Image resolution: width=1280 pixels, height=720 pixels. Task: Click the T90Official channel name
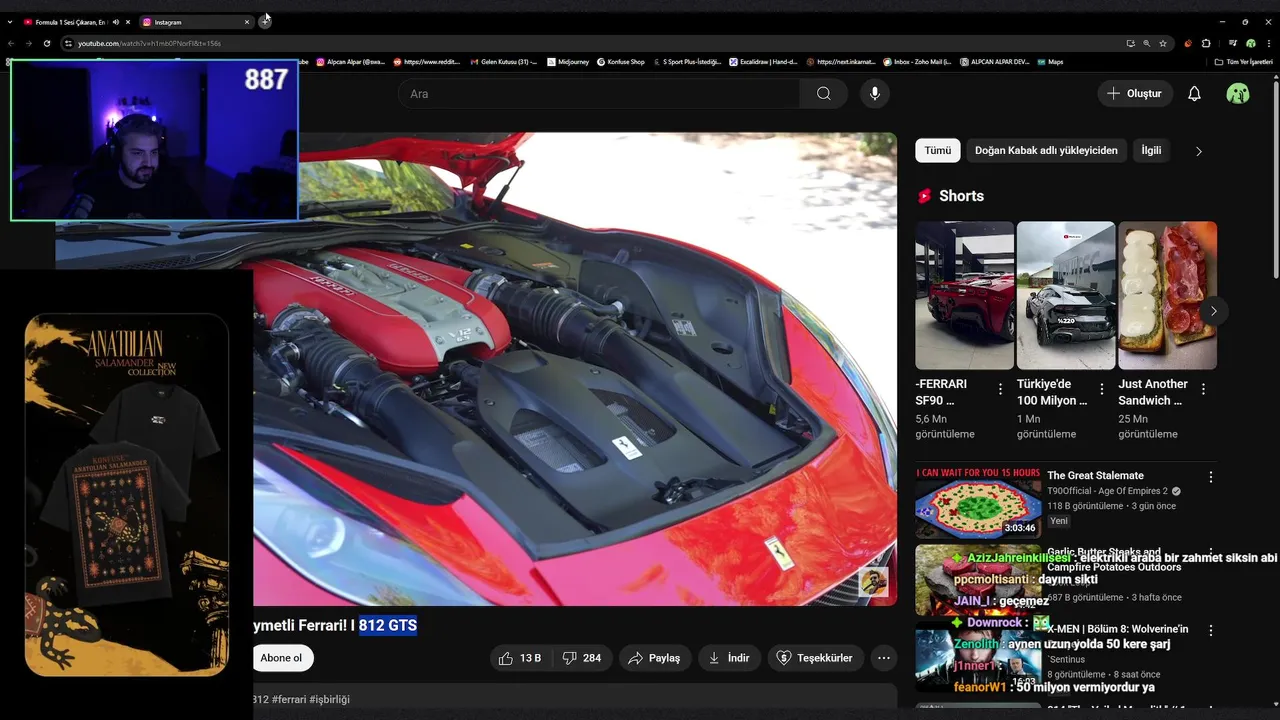coord(1107,491)
